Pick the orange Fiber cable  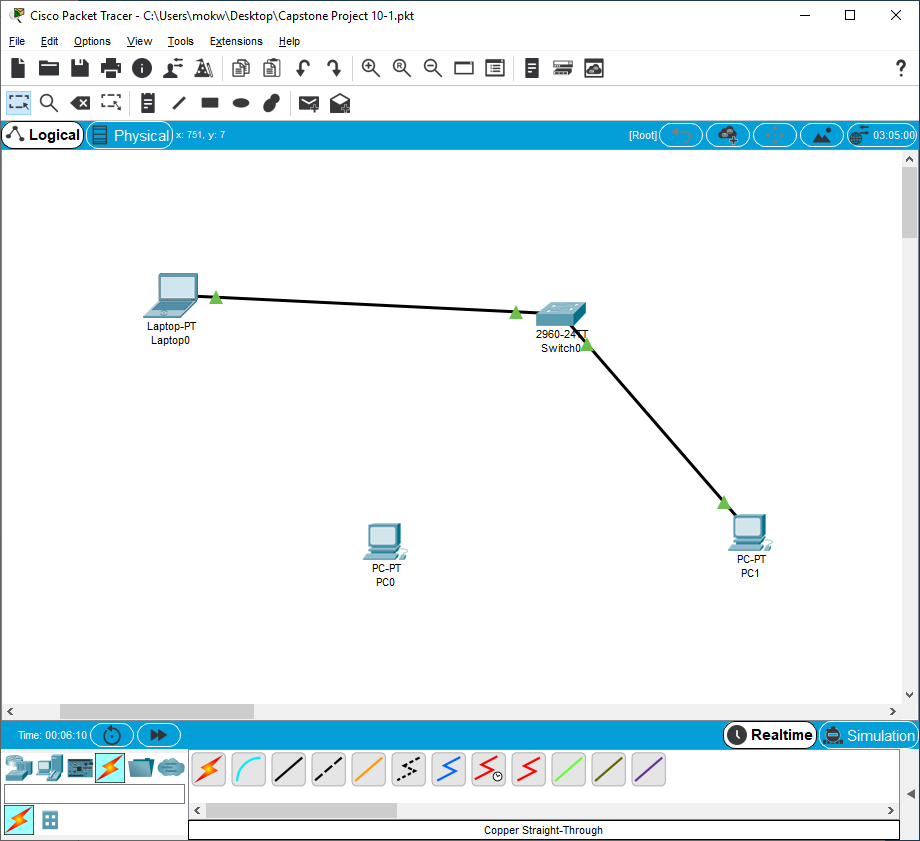[368, 769]
